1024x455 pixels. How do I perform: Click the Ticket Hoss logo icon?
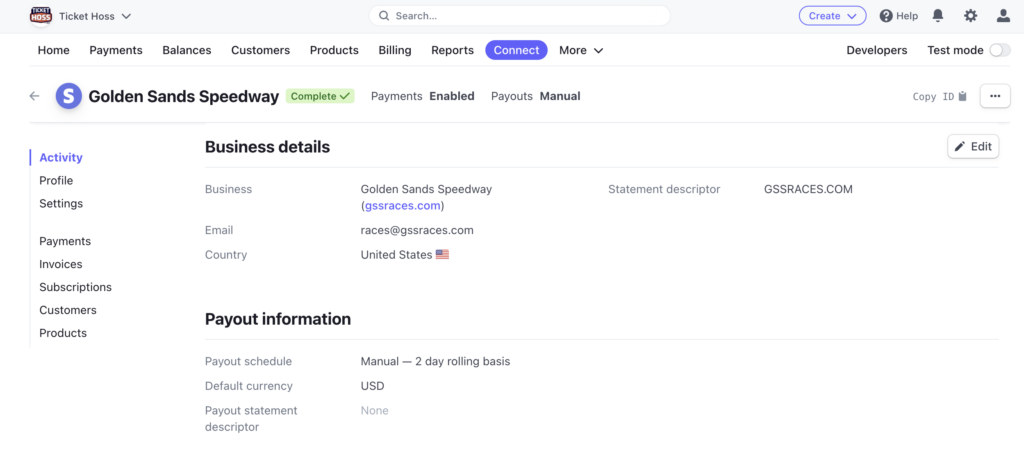tap(40, 16)
